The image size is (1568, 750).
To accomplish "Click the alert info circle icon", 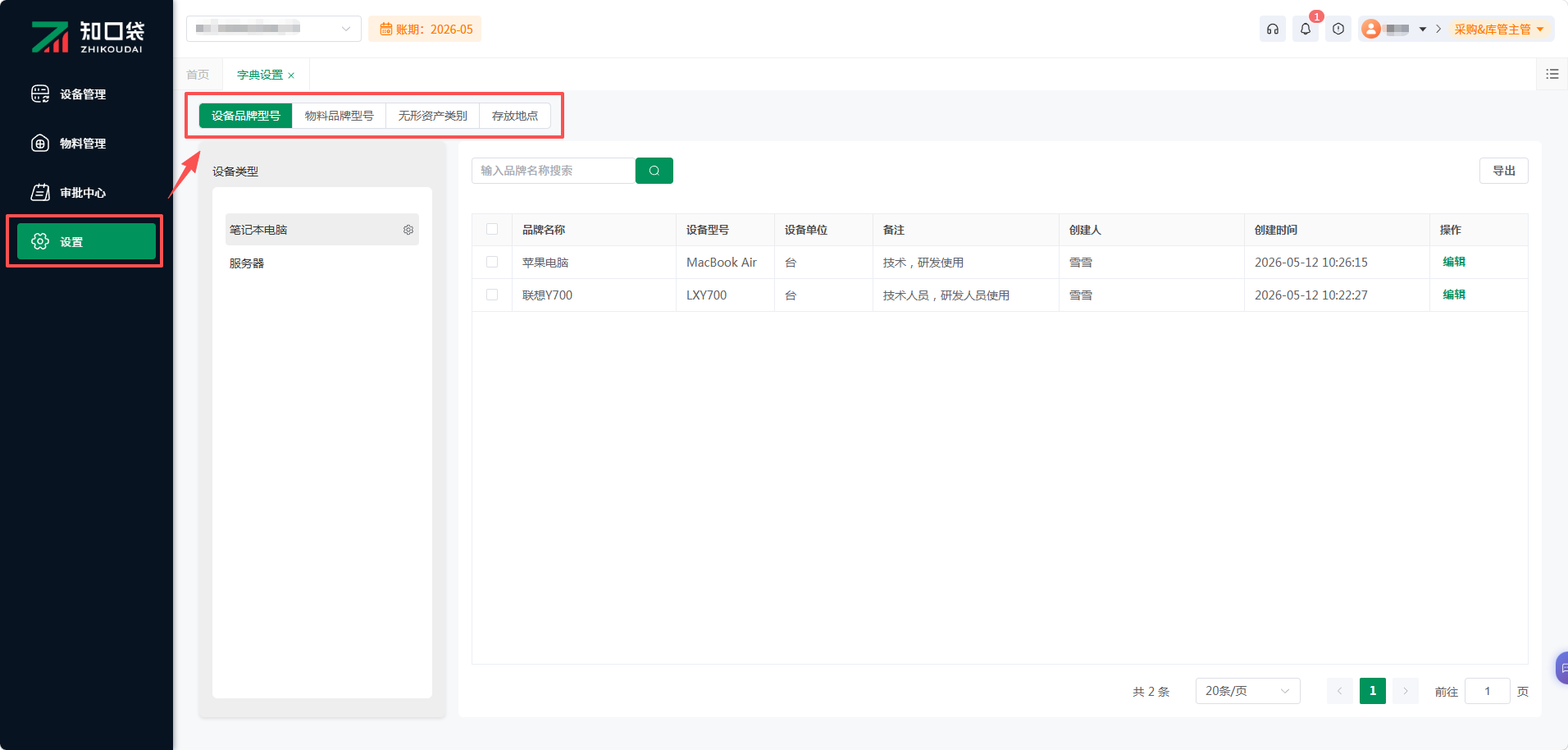I will (1338, 29).
